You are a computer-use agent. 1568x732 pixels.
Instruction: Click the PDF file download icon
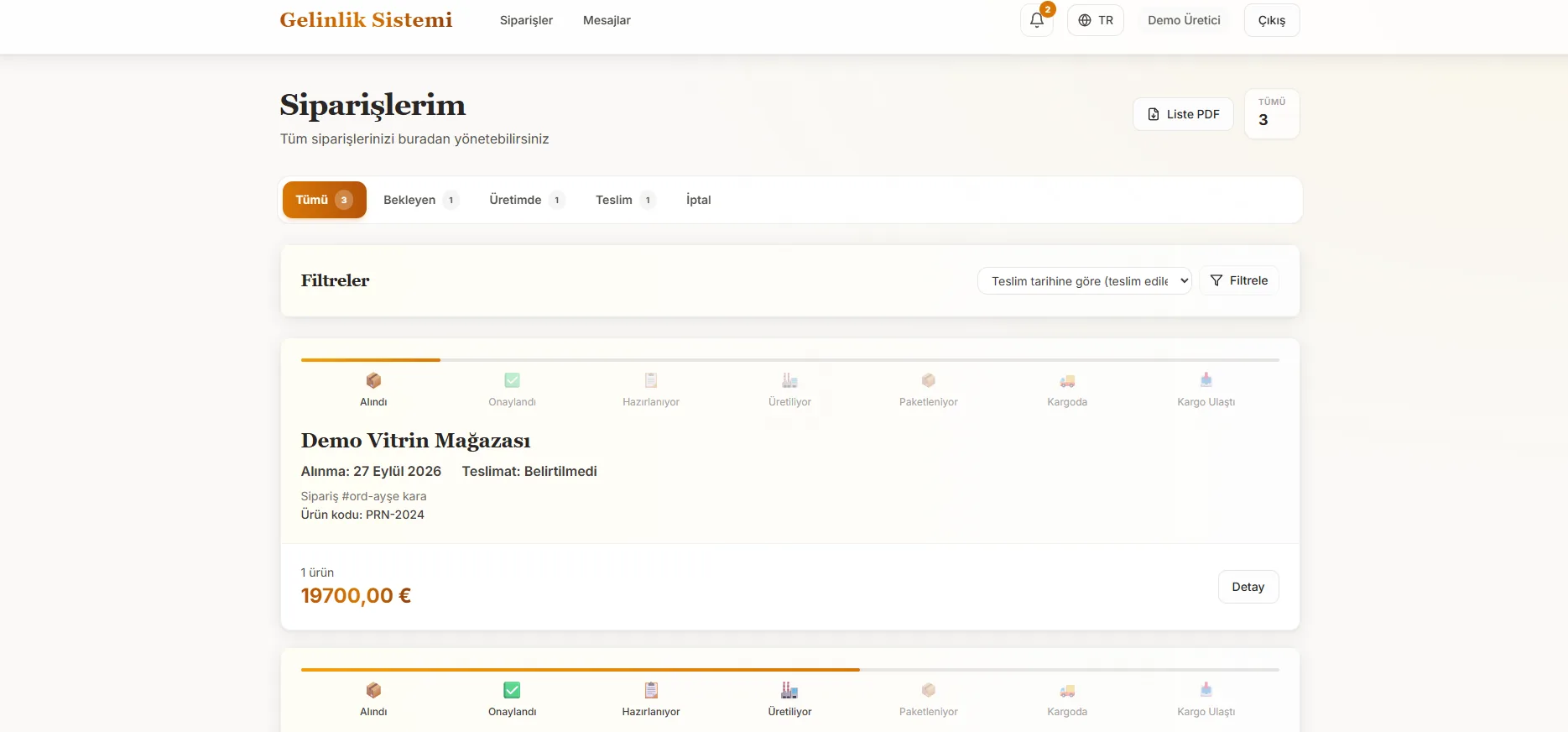1154,114
